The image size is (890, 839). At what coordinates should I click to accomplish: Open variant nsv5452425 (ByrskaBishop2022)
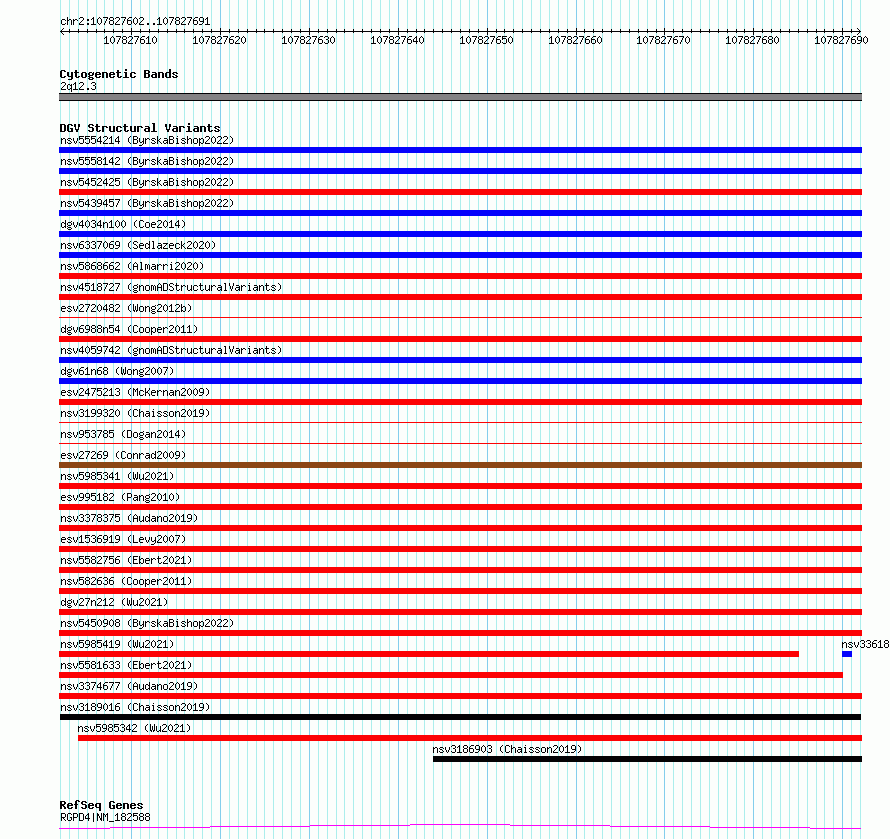(147, 182)
